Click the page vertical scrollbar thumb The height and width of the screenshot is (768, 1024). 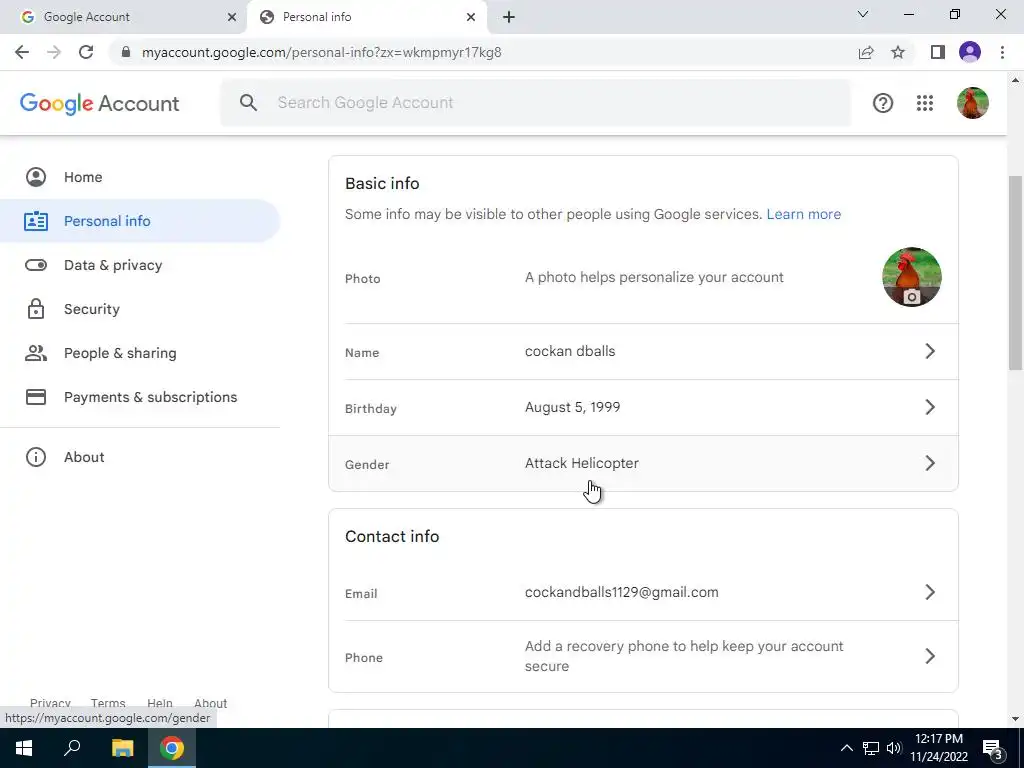[1016, 272]
